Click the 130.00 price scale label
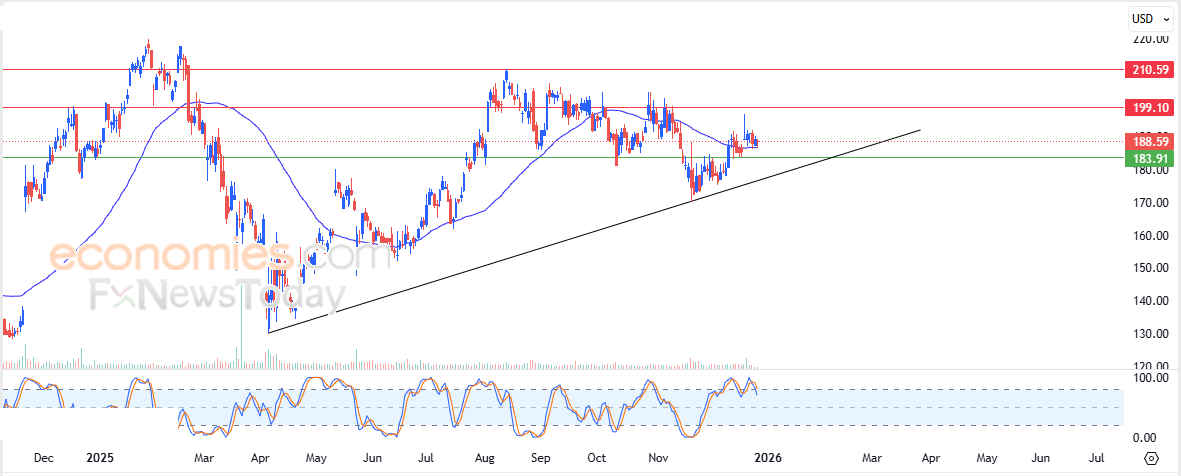This screenshot has height=476, width=1181. [1148, 333]
